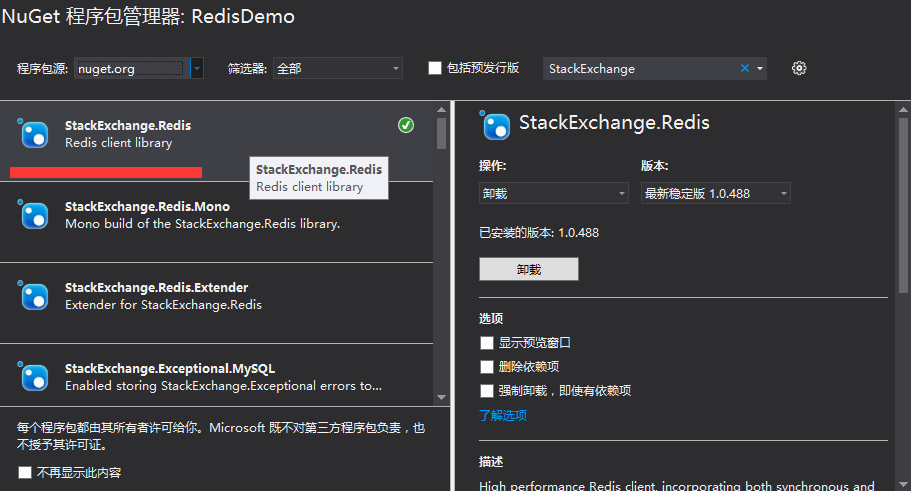Screen dimensions: 911x491
Task: Enable force uninstall even with dependencies
Action: (487, 390)
